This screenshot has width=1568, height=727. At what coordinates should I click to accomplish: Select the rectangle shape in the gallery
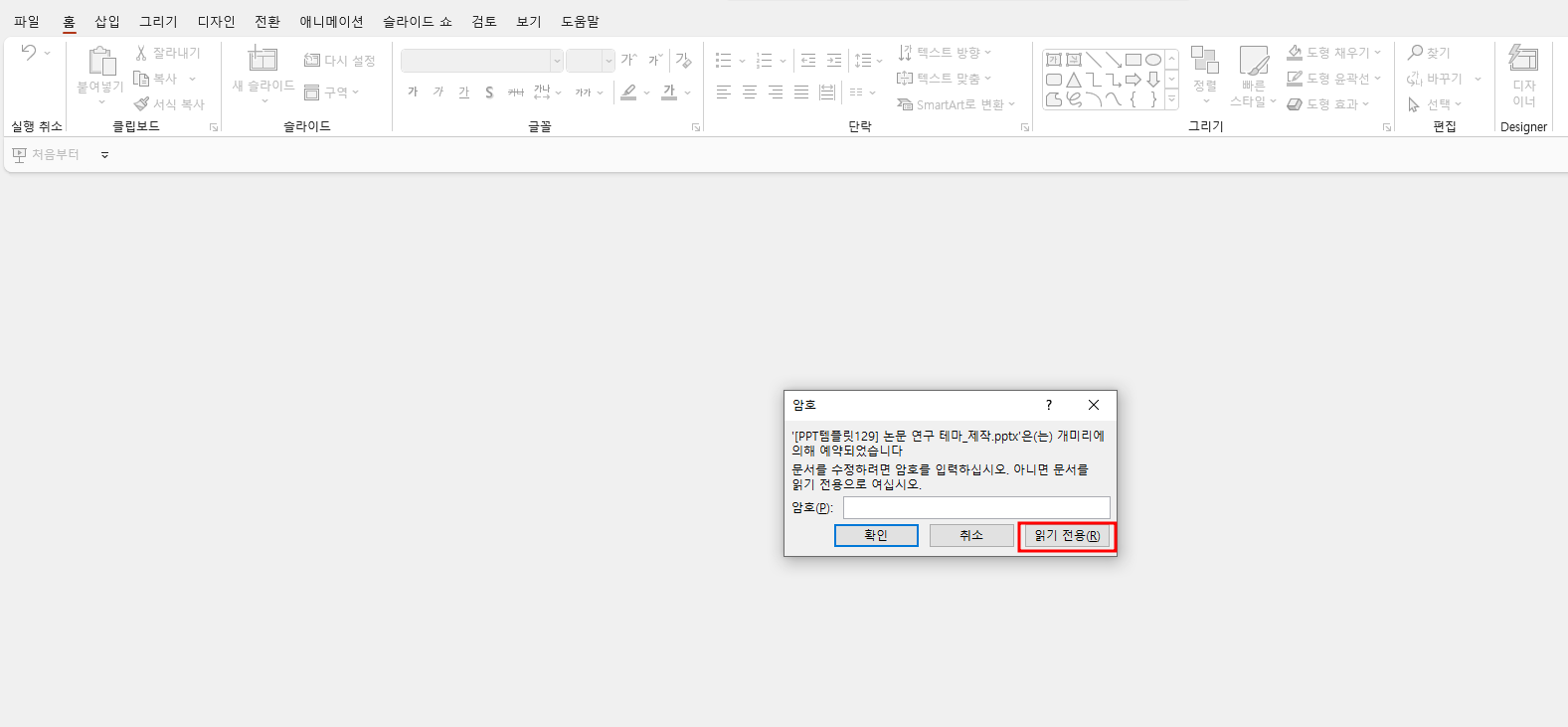point(1133,60)
